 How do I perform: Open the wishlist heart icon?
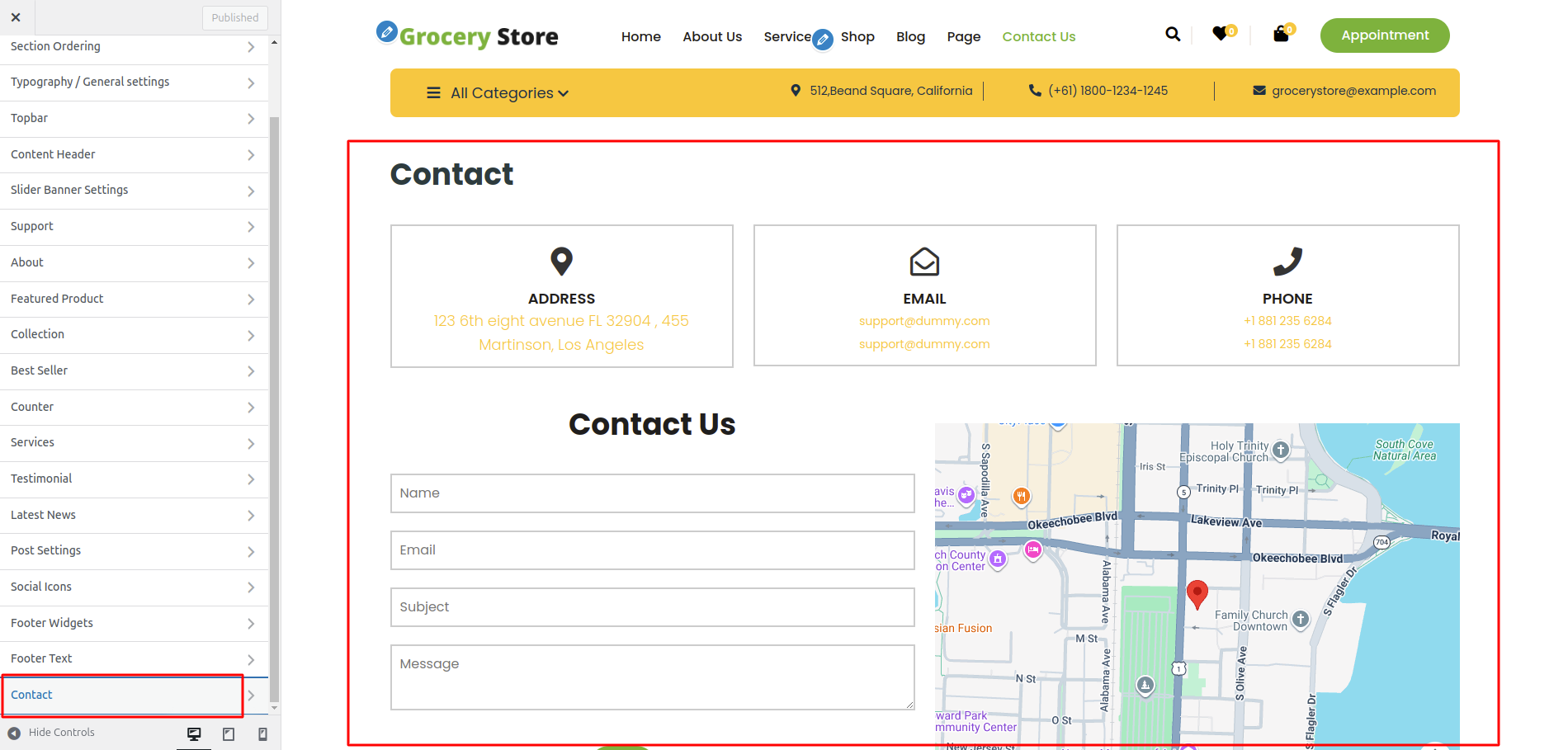pos(1220,34)
